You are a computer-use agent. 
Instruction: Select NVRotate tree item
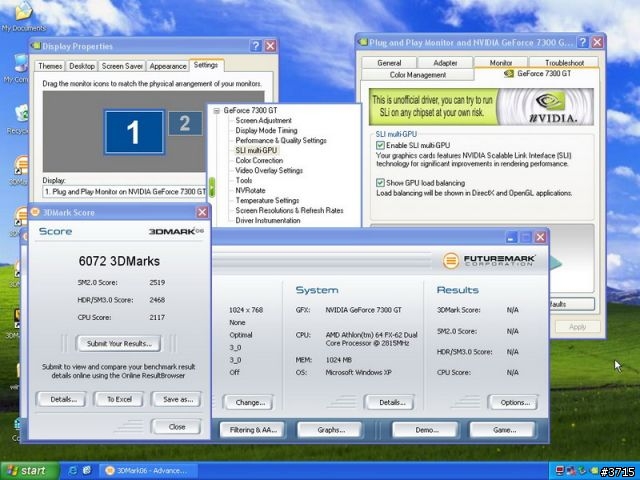pyautogui.click(x=250, y=190)
